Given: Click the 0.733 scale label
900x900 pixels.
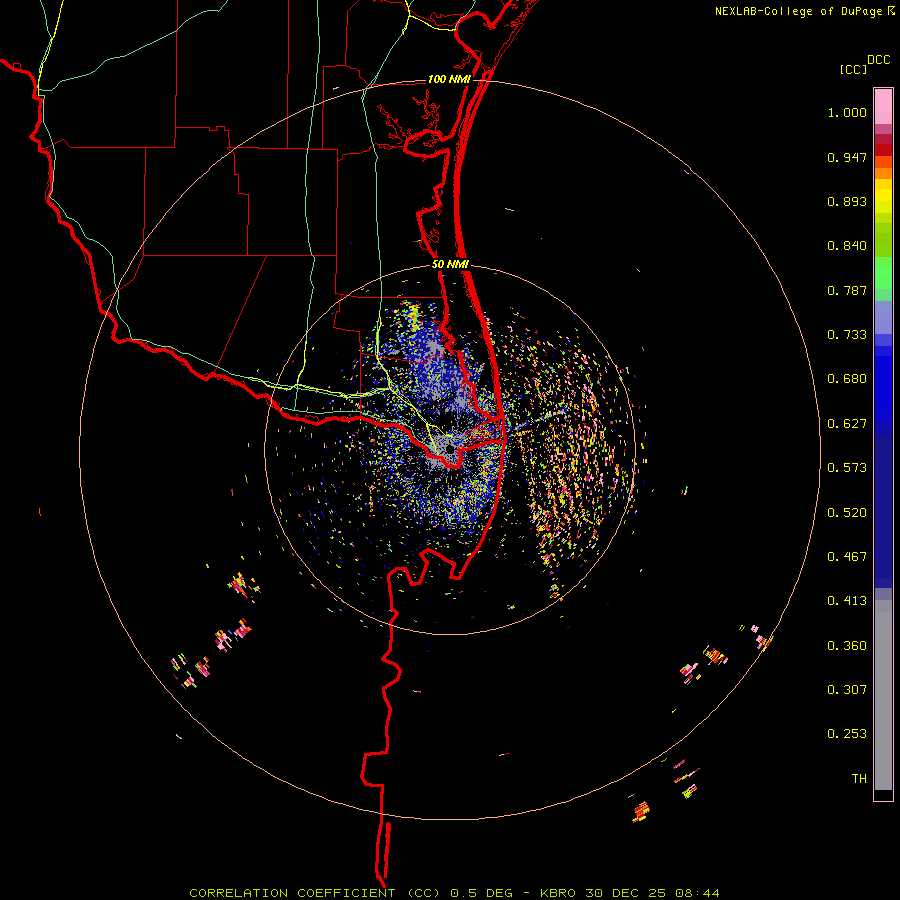Looking at the screenshot, I should coord(847,335).
